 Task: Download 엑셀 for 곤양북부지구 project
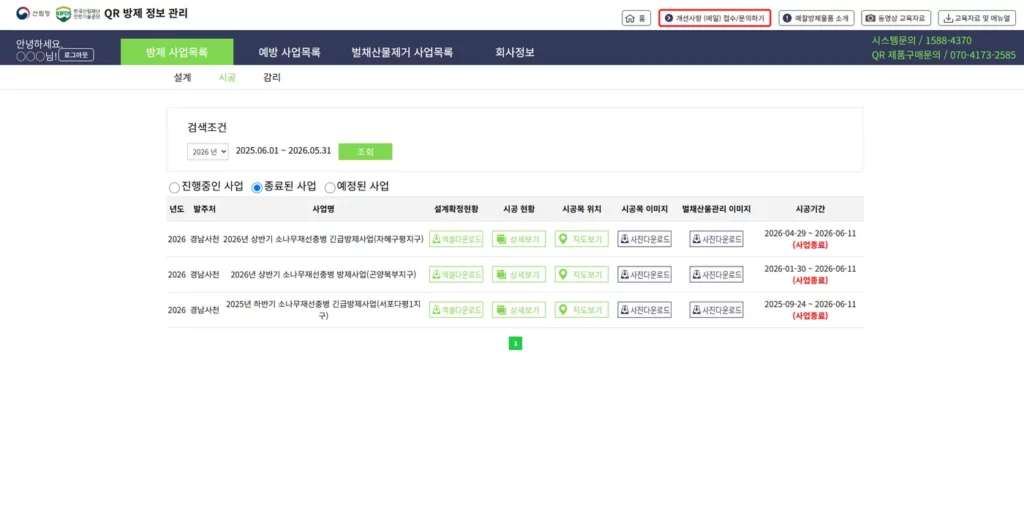click(x=456, y=274)
